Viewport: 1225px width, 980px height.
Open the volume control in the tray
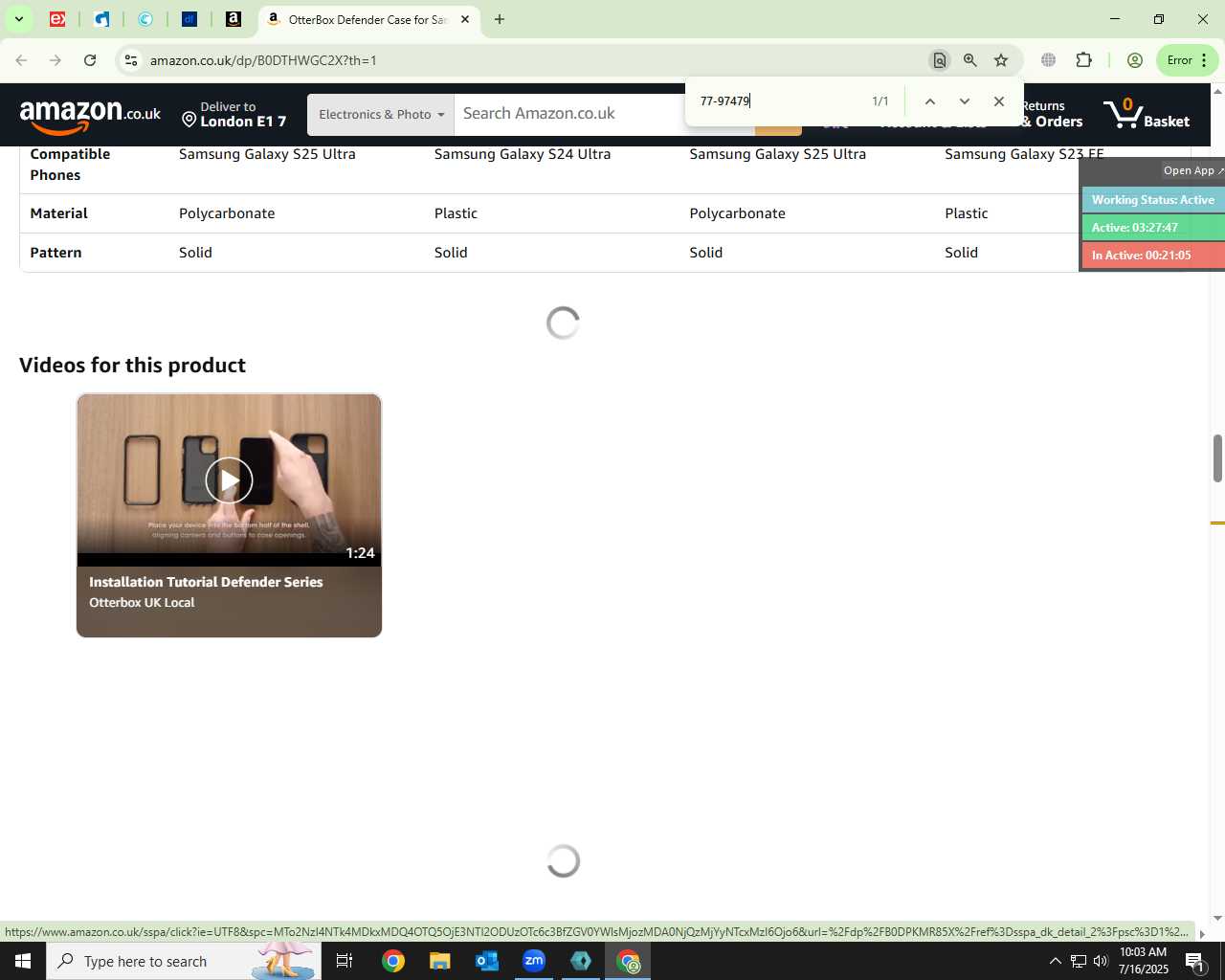point(1101,961)
